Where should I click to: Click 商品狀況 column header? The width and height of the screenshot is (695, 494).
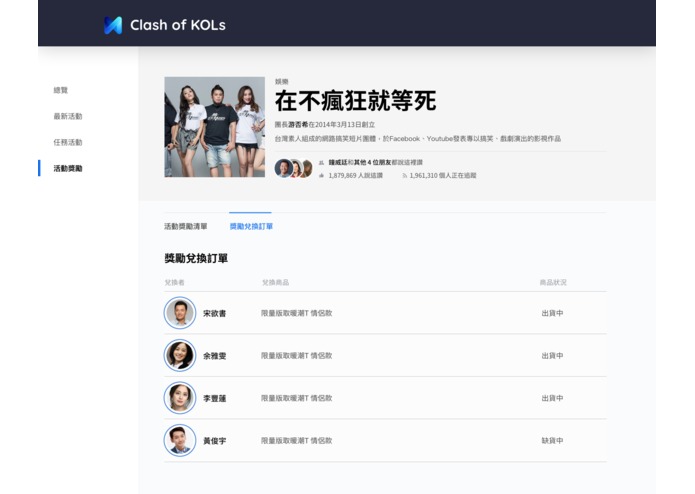point(553,283)
